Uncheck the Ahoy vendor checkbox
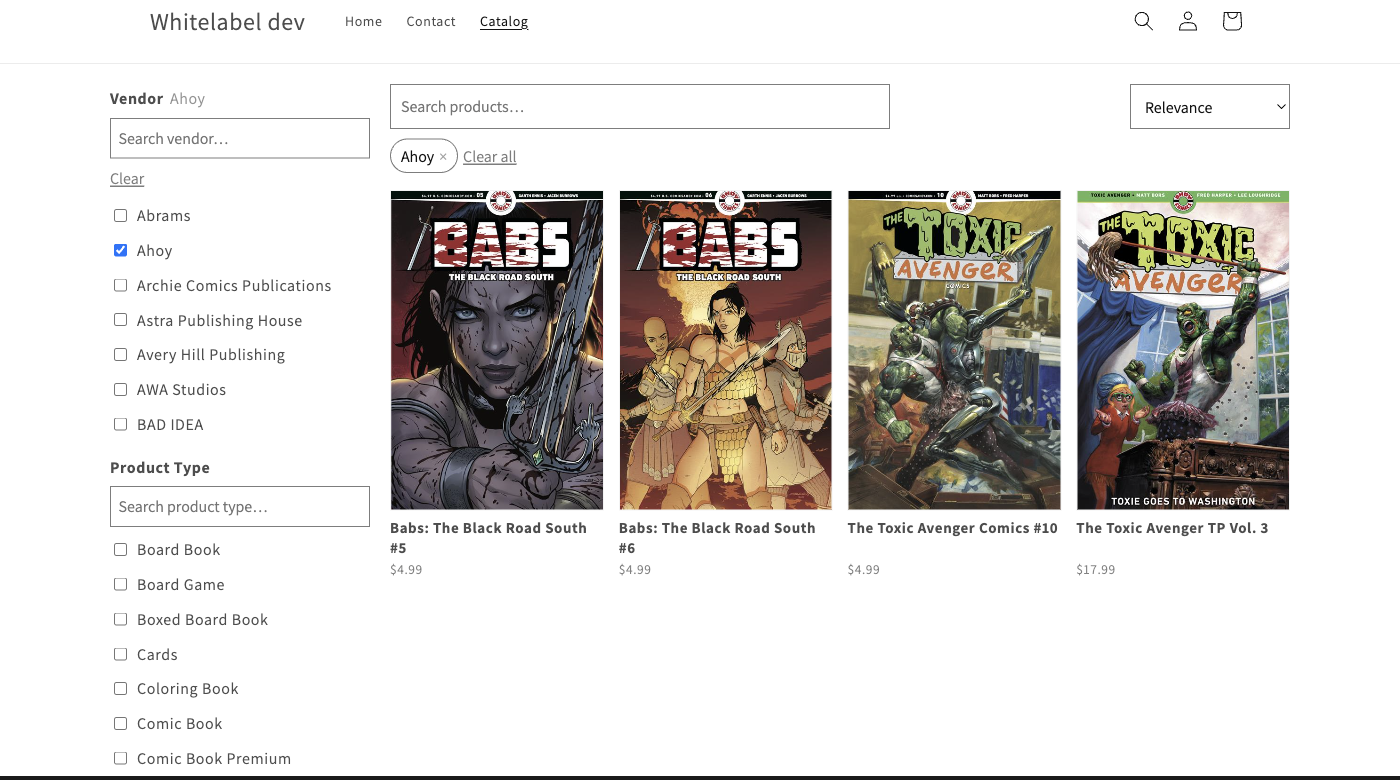This screenshot has width=1400, height=780. (121, 250)
